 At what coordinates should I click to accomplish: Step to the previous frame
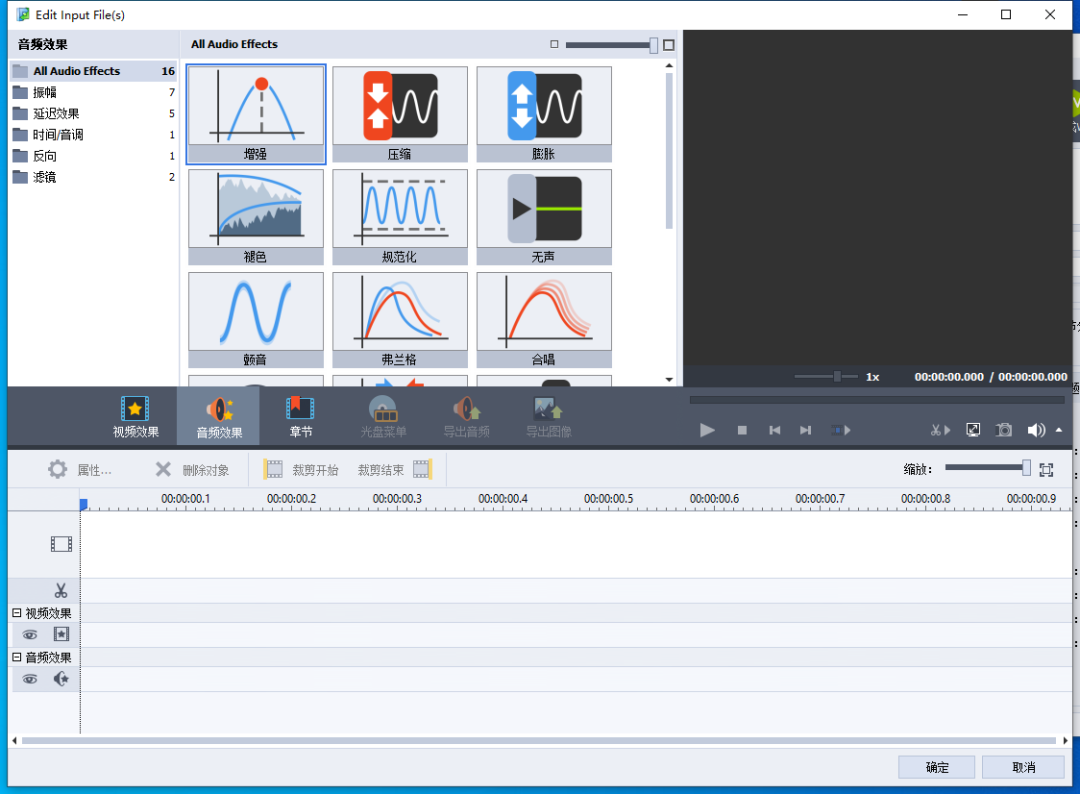pyautogui.click(x=775, y=430)
